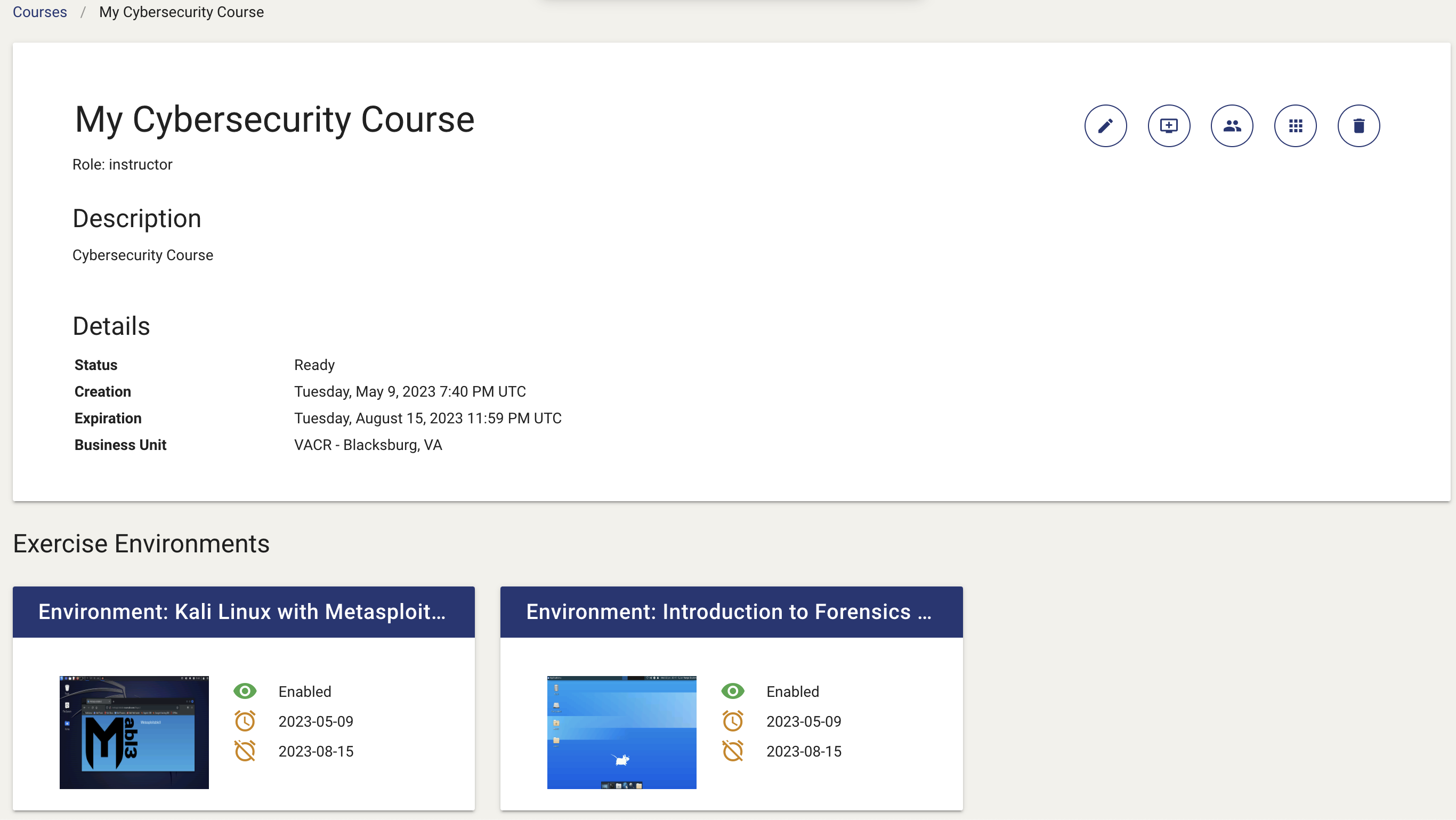
Task: Toggle Enabled eye on Forensics environment
Action: [x=732, y=691]
